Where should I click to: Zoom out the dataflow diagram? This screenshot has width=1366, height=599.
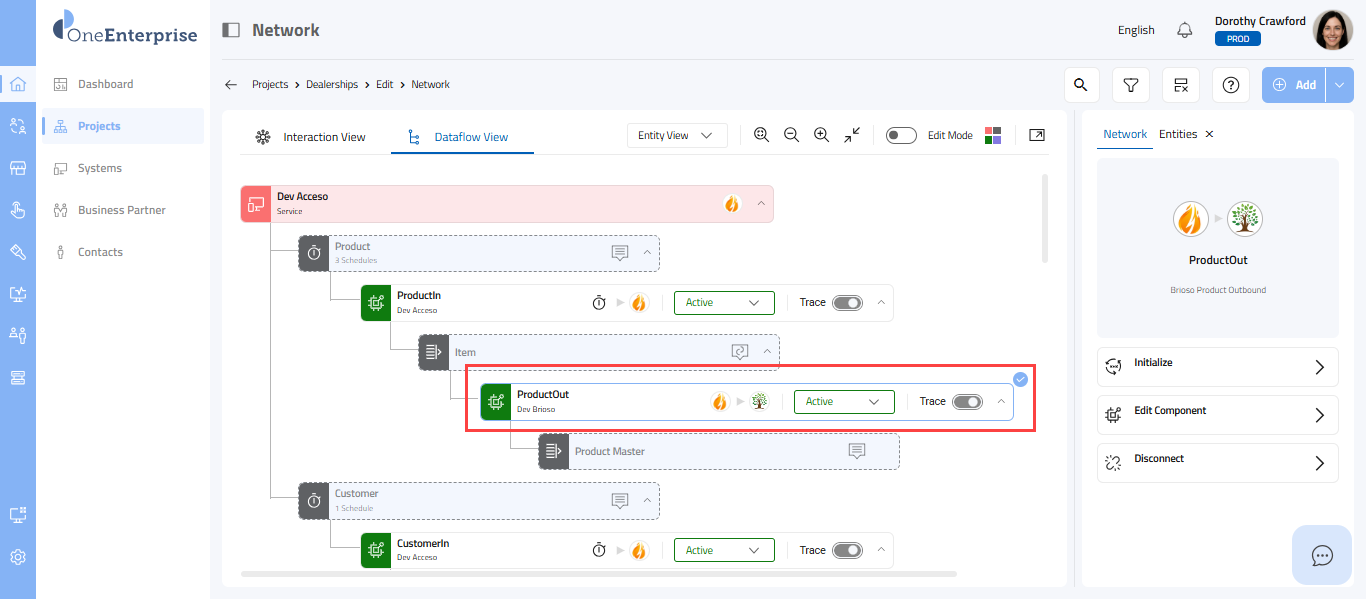[x=791, y=135]
